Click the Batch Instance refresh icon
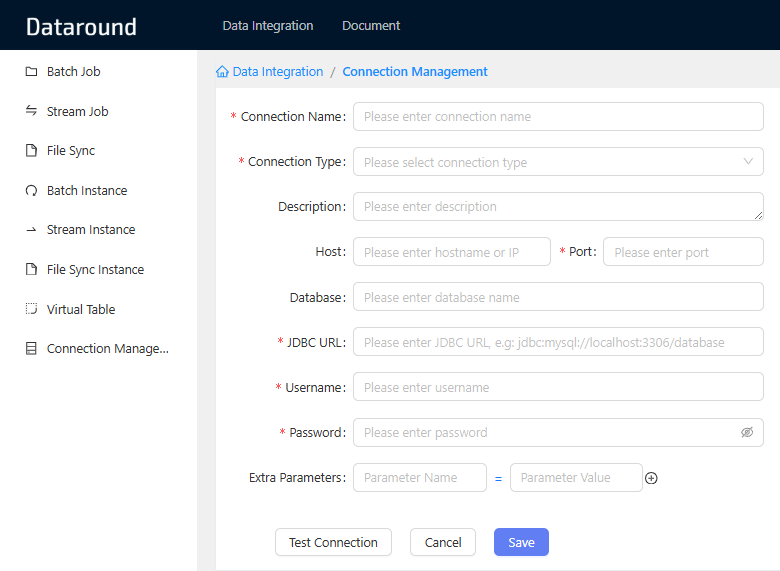The width and height of the screenshot is (780, 571). click(31, 190)
